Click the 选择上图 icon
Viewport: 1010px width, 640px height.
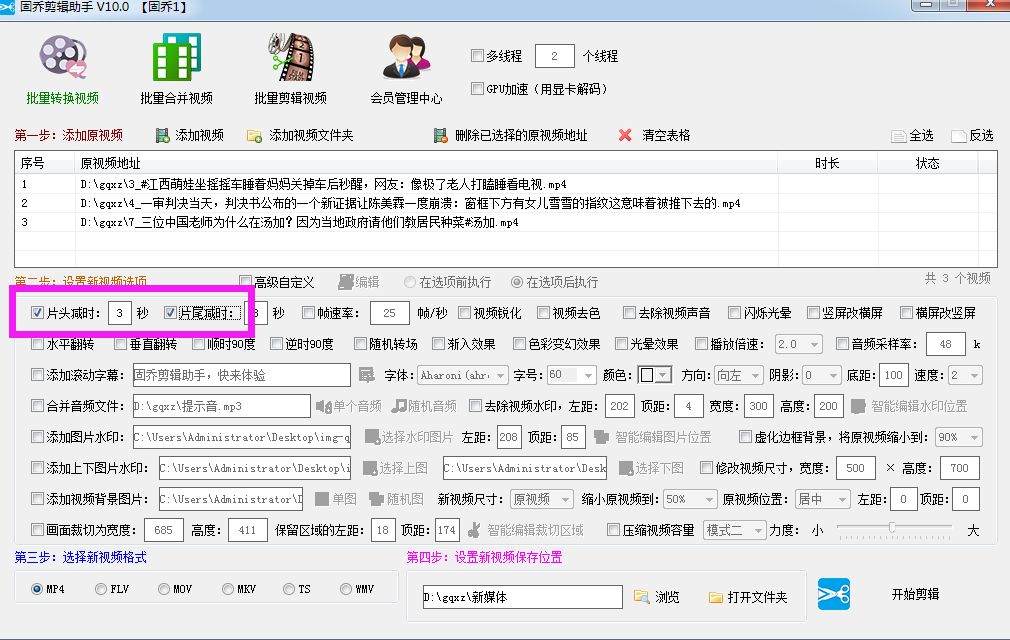(370, 468)
